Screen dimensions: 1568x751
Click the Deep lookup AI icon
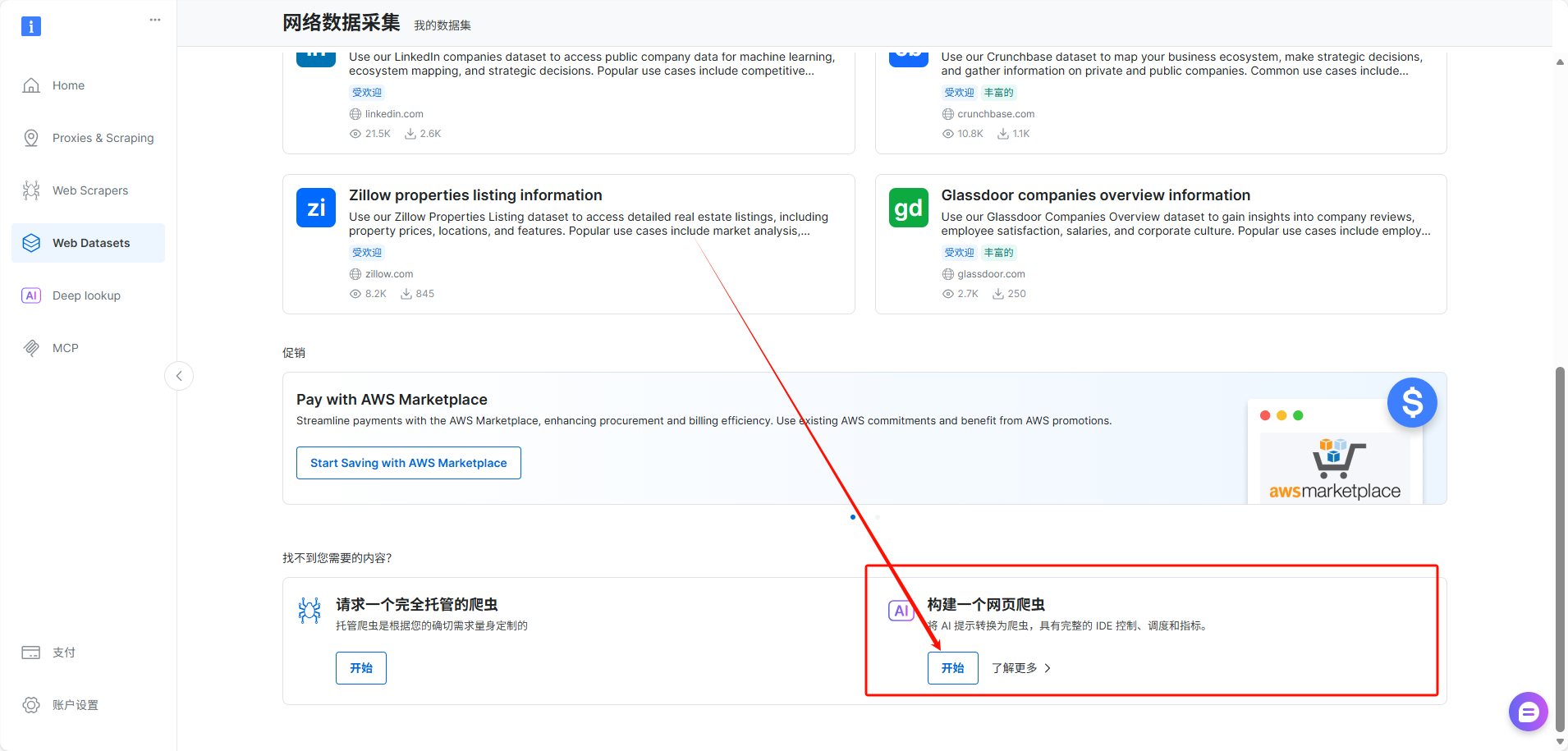coord(31,295)
